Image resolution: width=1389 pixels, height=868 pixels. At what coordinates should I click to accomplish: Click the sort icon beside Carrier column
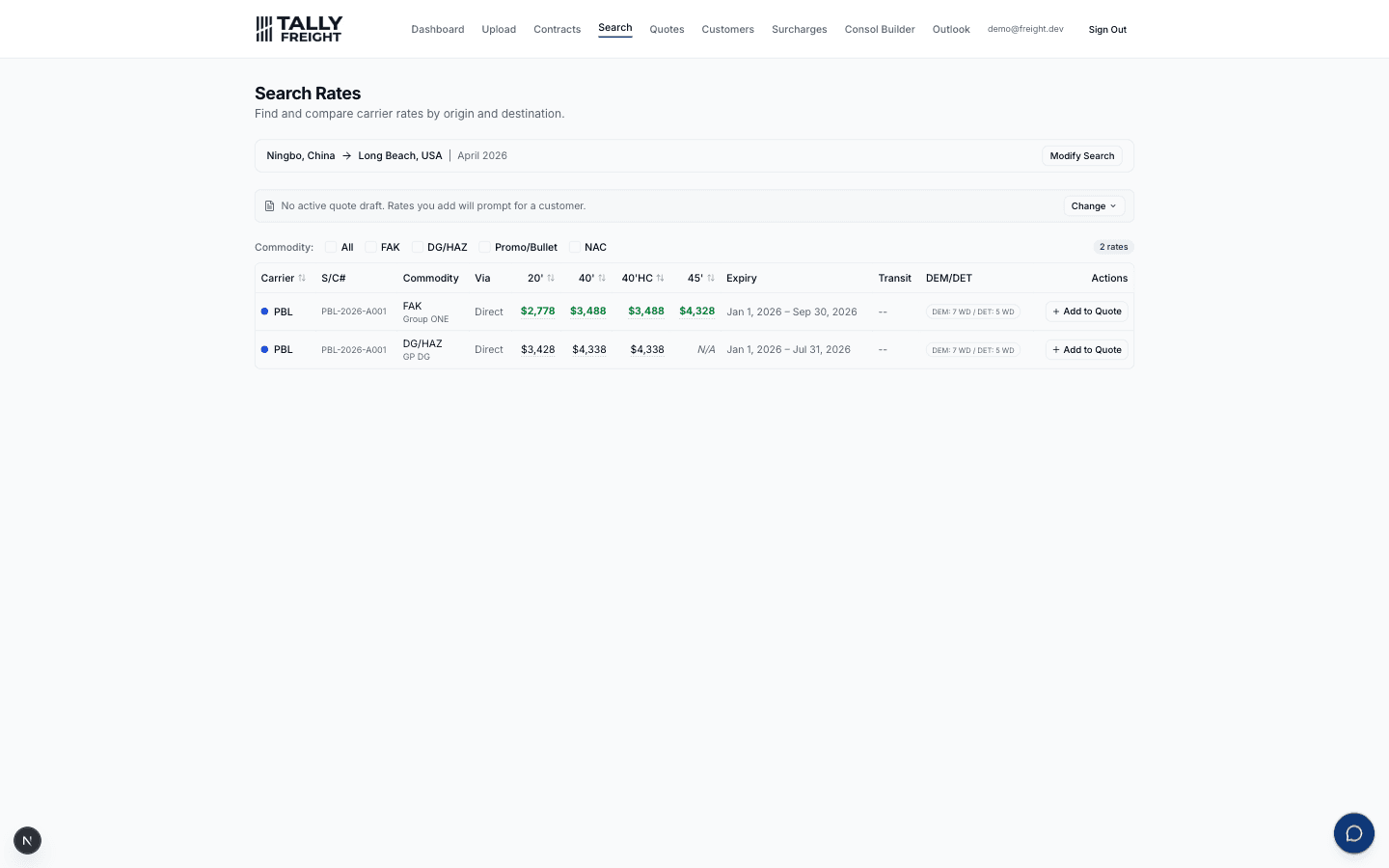click(x=301, y=278)
